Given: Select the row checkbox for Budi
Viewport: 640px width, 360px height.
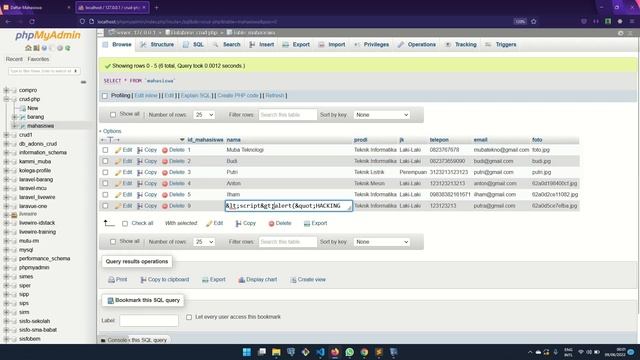Looking at the screenshot, I should coord(105,161).
